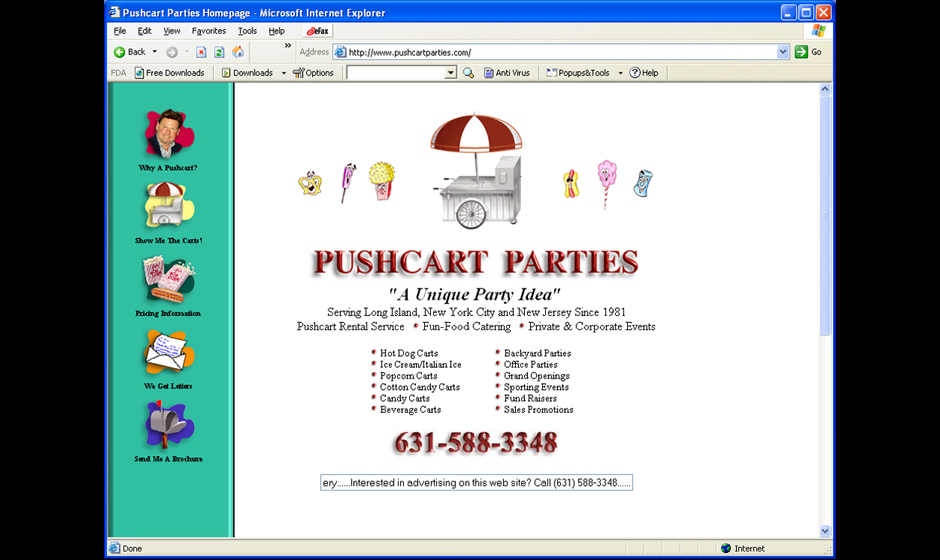The image size is (940, 560).
Task: Click the eFax toolbar button
Action: coord(318,31)
